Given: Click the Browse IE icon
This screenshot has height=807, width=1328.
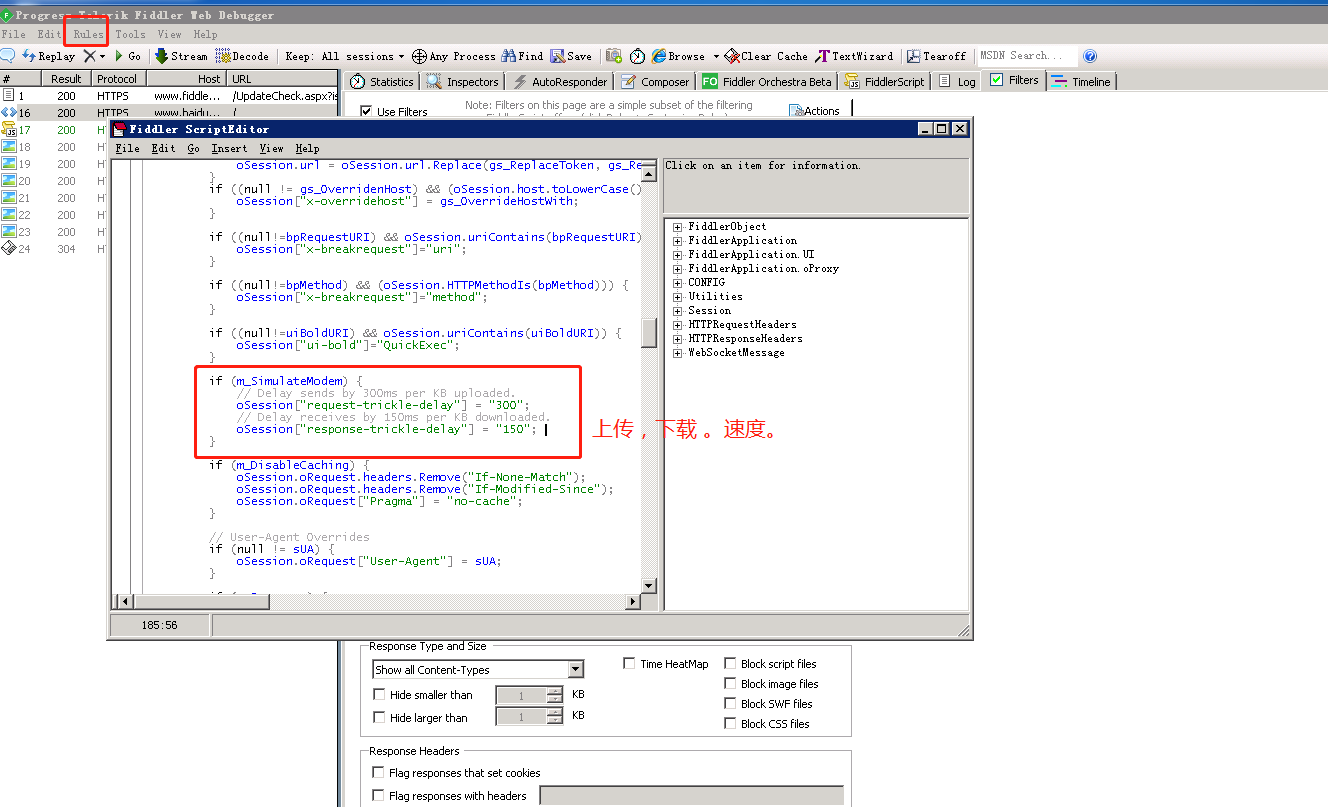Looking at the screenshot, I should 660,57.
